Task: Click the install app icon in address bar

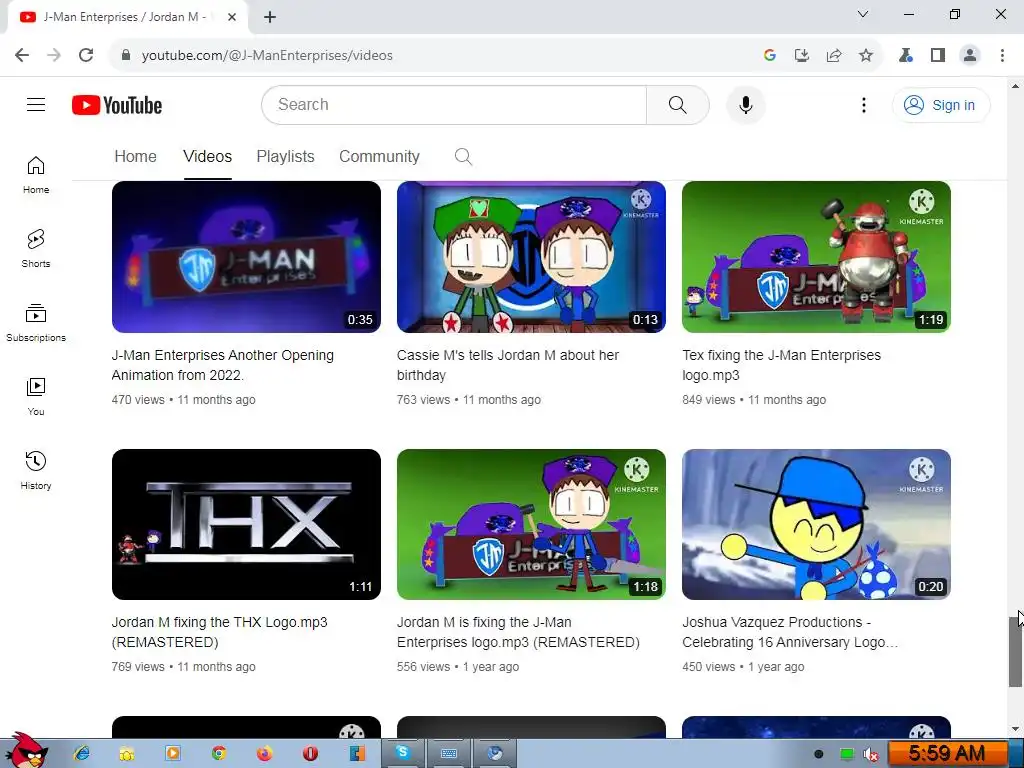Action: pyautogui.click(x=801, y=55)
